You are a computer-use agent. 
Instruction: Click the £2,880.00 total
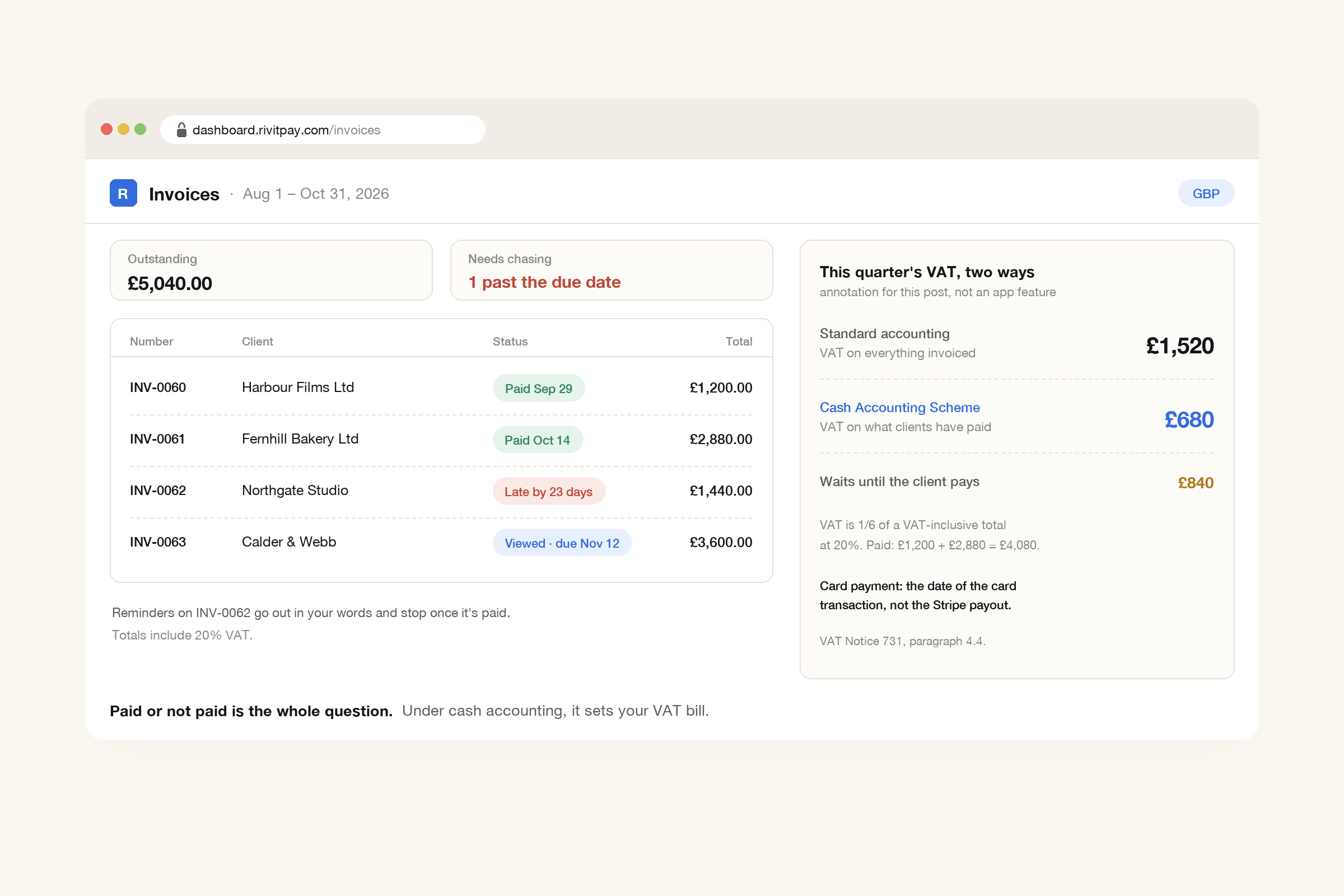click(721, 439)
